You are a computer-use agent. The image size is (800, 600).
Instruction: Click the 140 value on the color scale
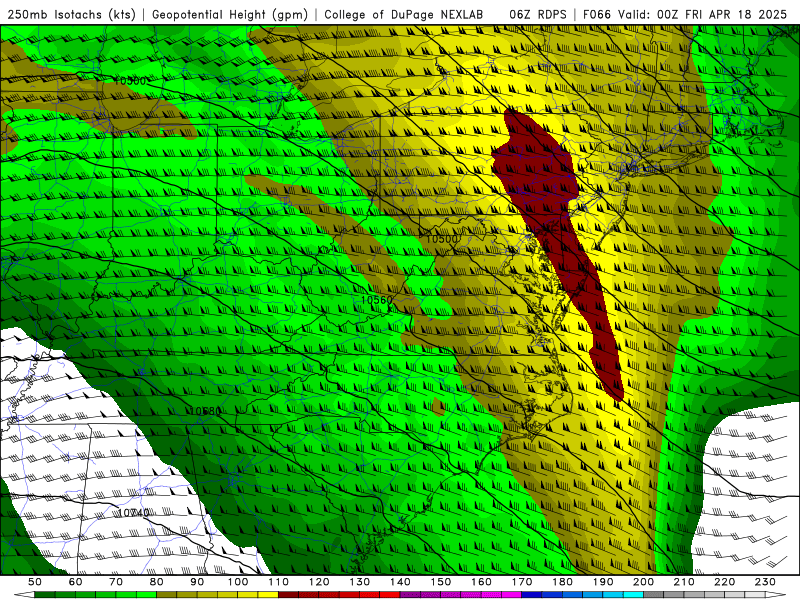point(400,582)
